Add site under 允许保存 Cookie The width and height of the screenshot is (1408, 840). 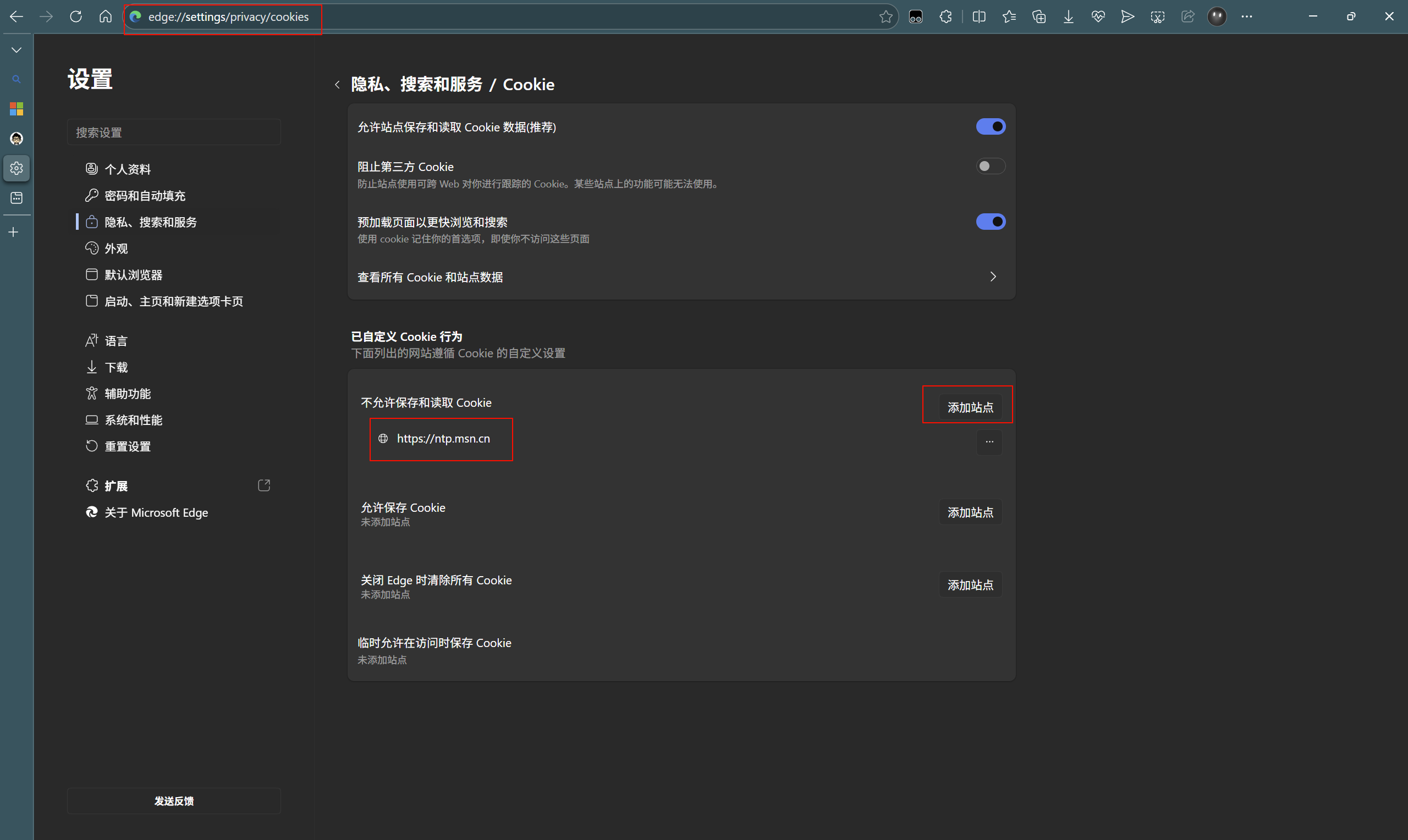point(970,512)
